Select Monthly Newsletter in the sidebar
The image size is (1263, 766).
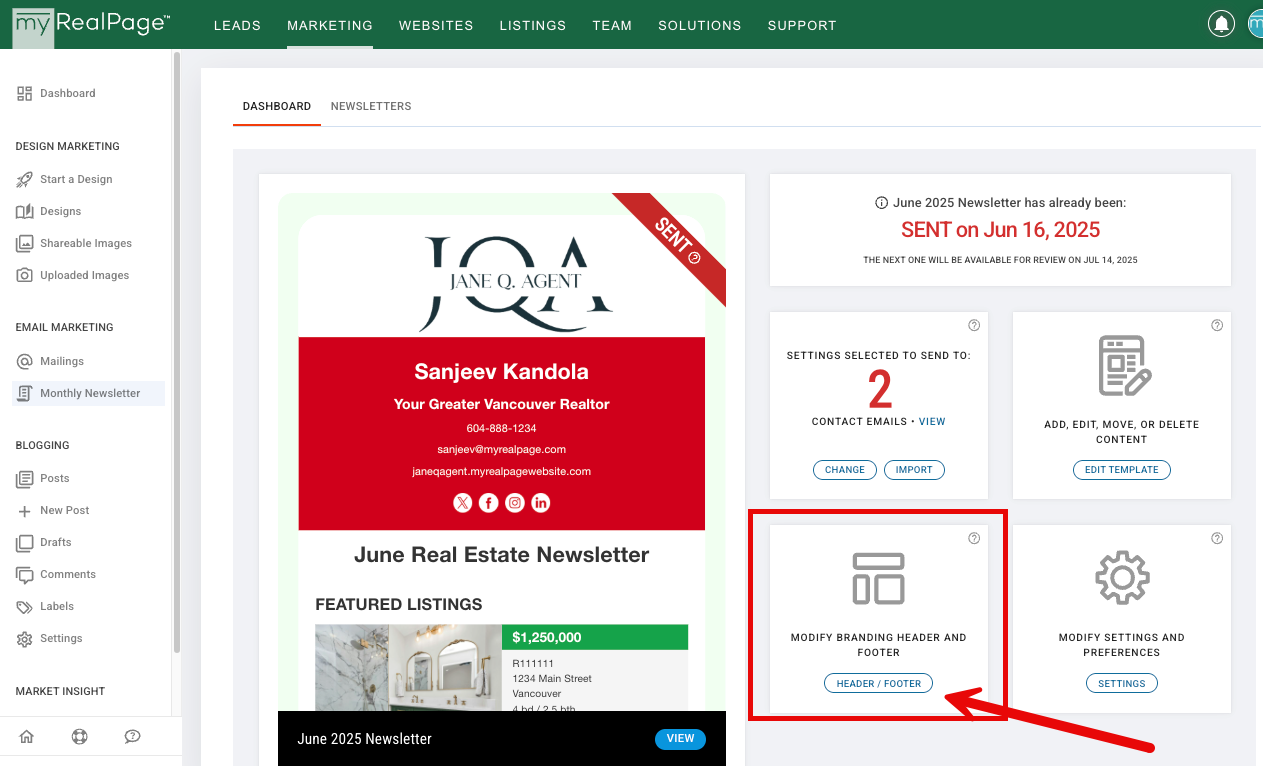click(88, 393)
